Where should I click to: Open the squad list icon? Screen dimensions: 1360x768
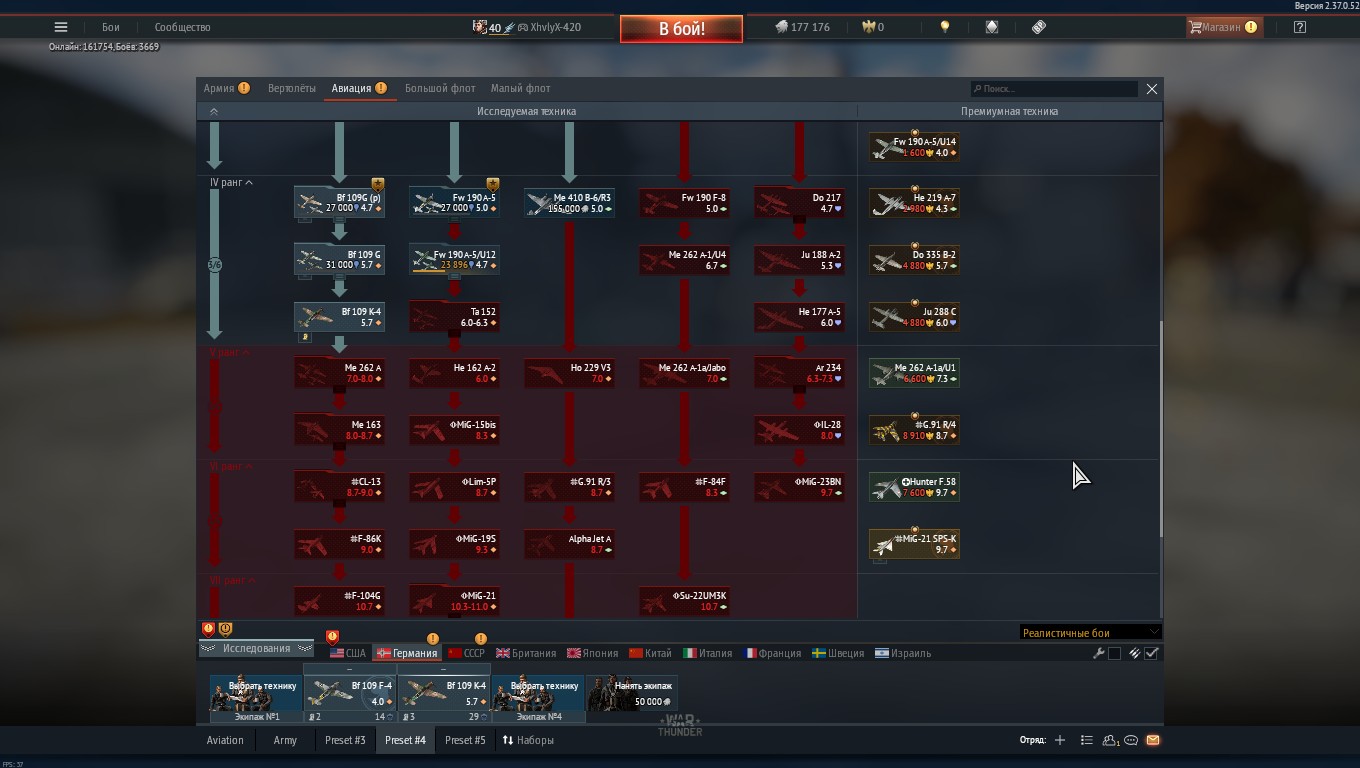(x=1087, y=740)
